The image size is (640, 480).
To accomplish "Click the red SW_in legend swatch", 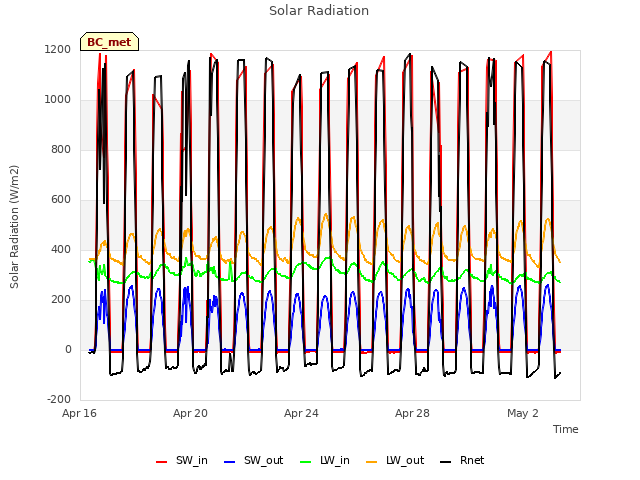I will pyautogui.click(x=162, y=462).
